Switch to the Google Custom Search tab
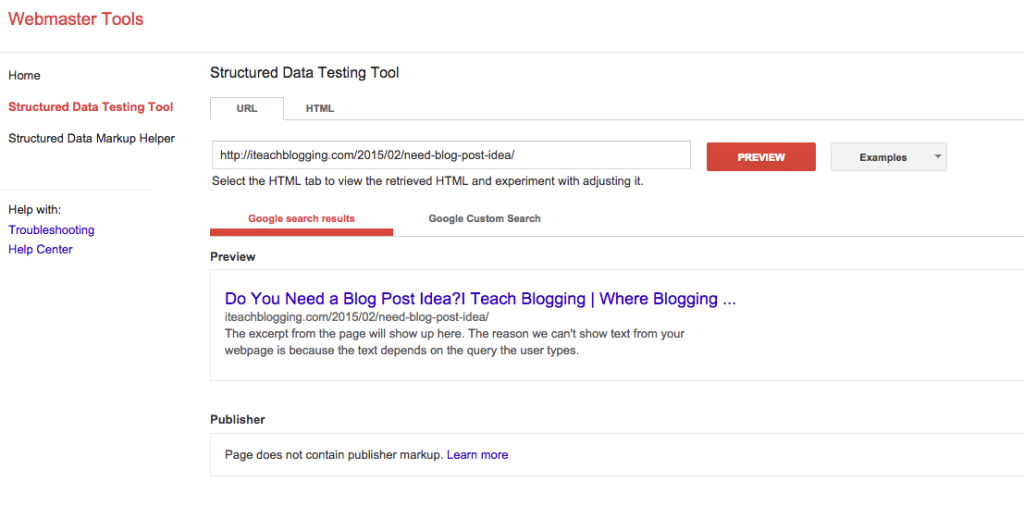Image resolution: width=1024 pixels, height=506 pixels. (484, 218)
